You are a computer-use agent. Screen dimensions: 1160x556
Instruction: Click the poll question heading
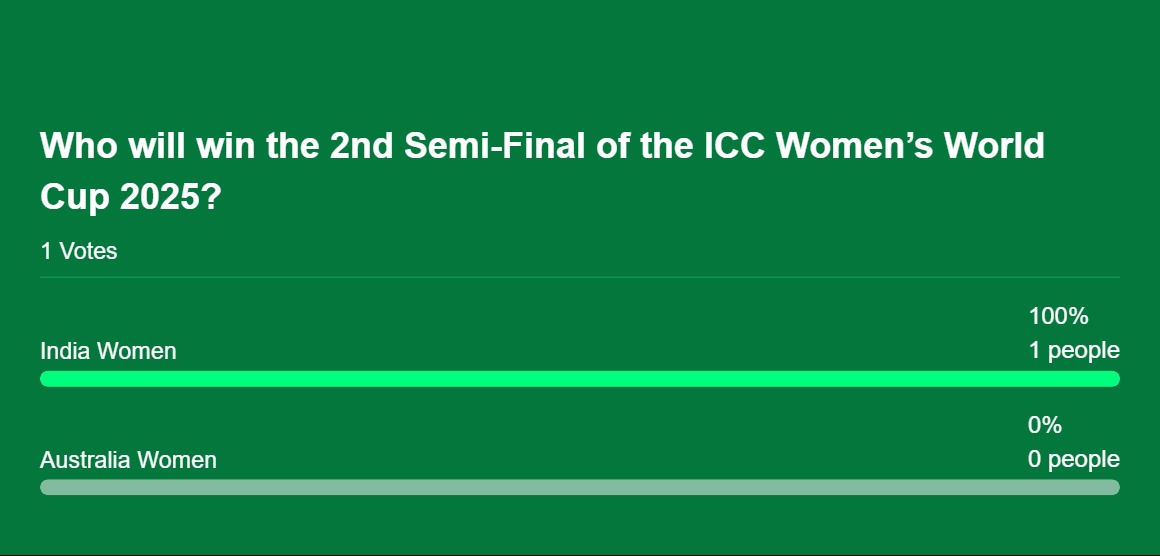[542, 172]
